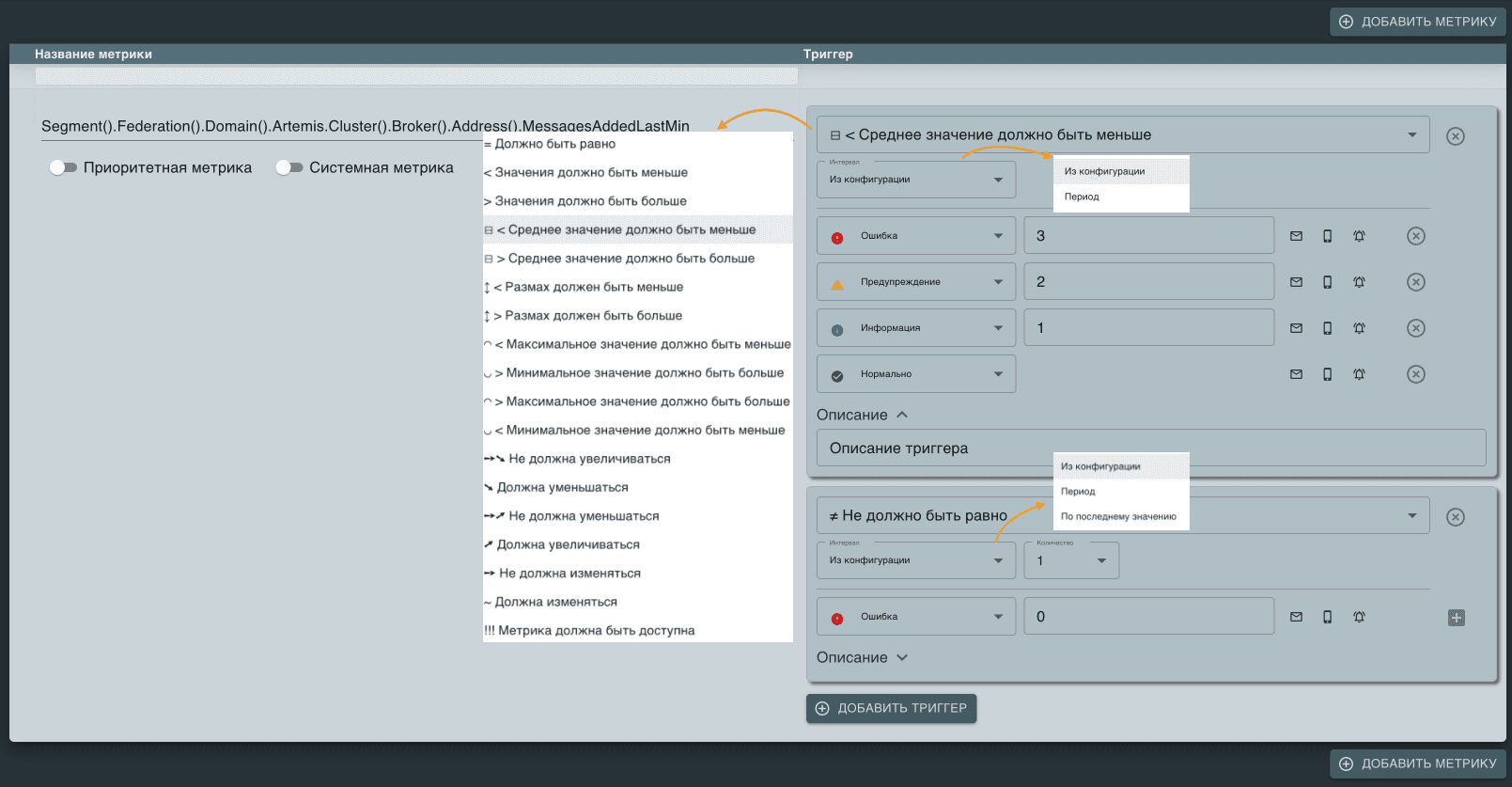Toggle the Системная метрика switch
The image size is (1512, 787).
[288, 167]
